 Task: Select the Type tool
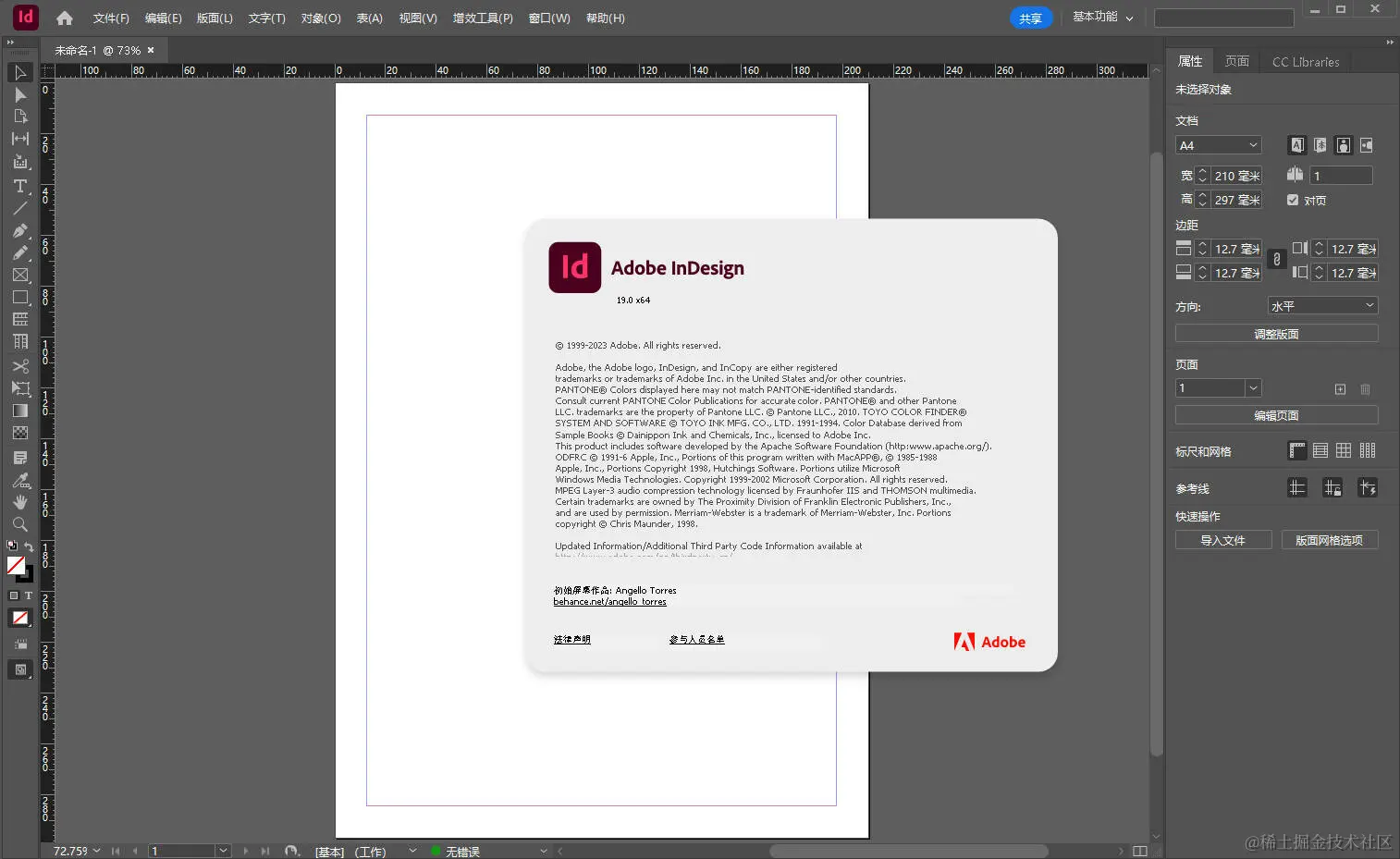point(20,186)
